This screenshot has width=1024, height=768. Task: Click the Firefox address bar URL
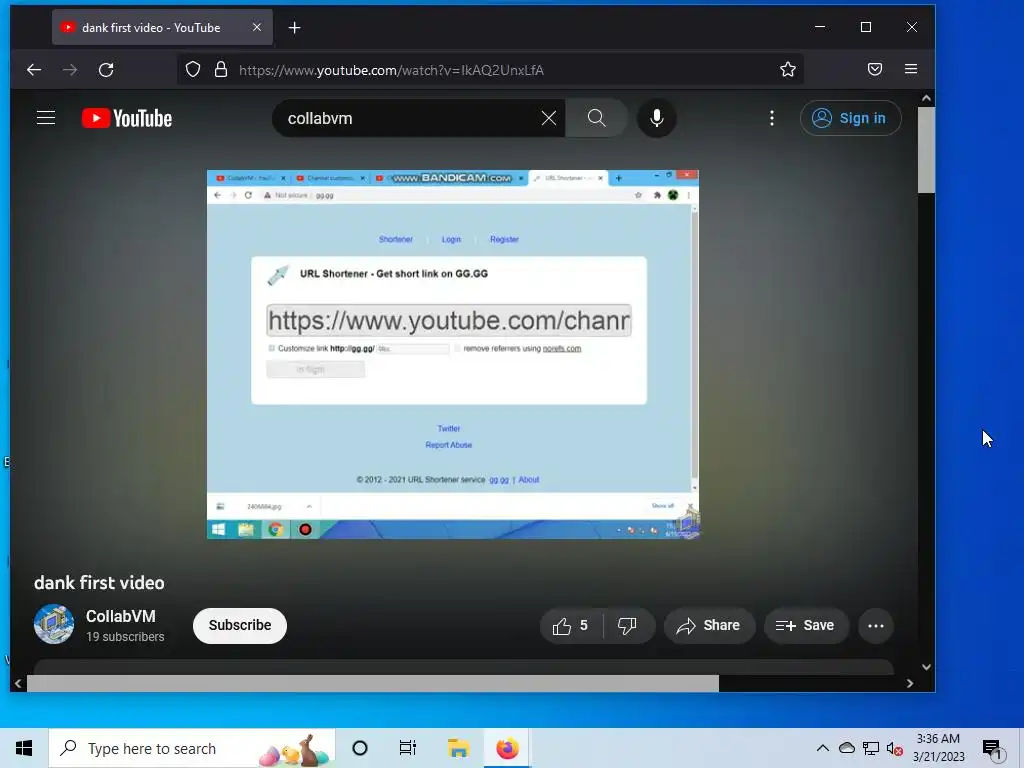[x=391, y=70]
